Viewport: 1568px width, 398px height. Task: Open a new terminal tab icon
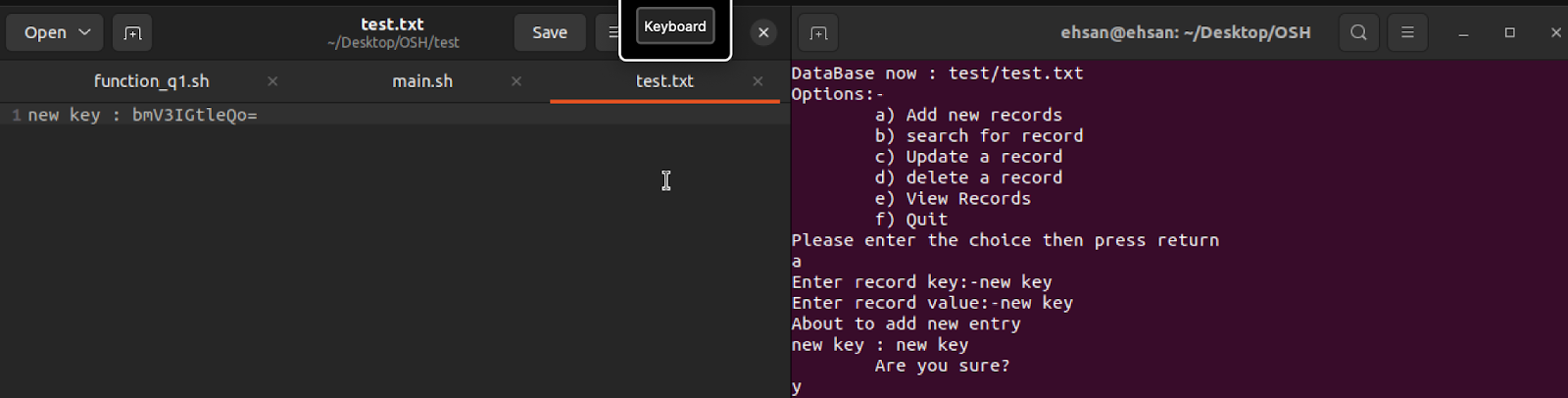pos(818,32)
